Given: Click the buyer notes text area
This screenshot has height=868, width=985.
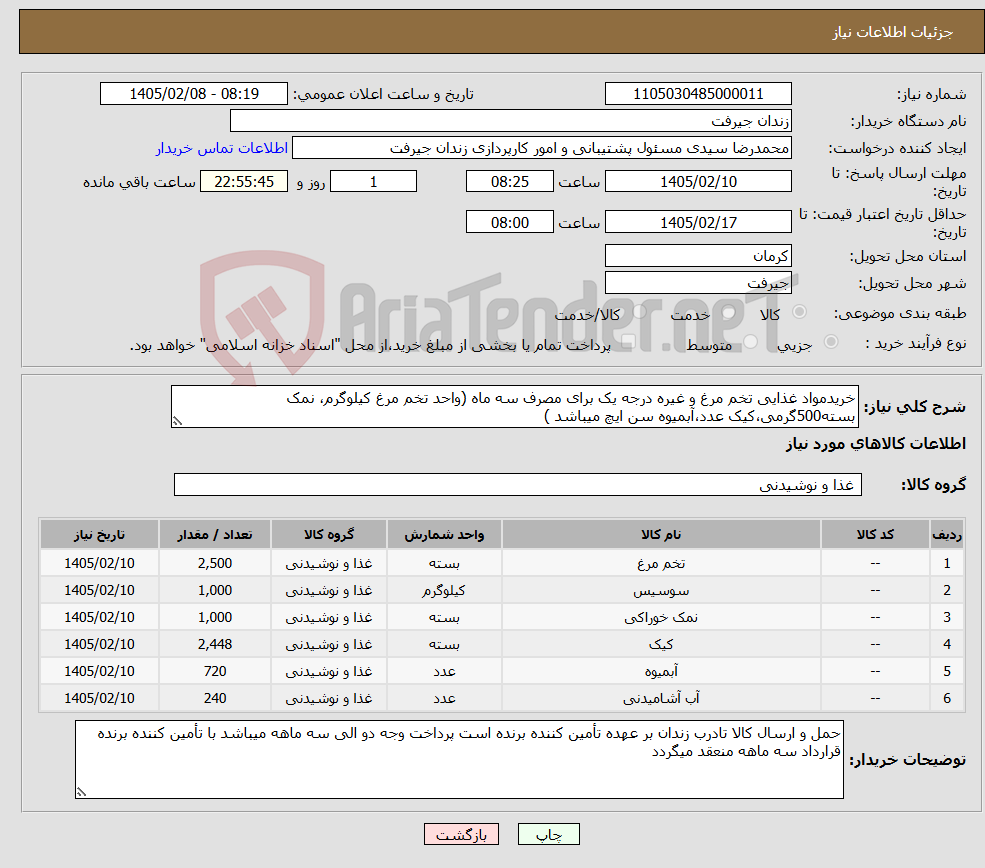Looking at the screenshot, I should pyautogui.click(x=459, y=759).
